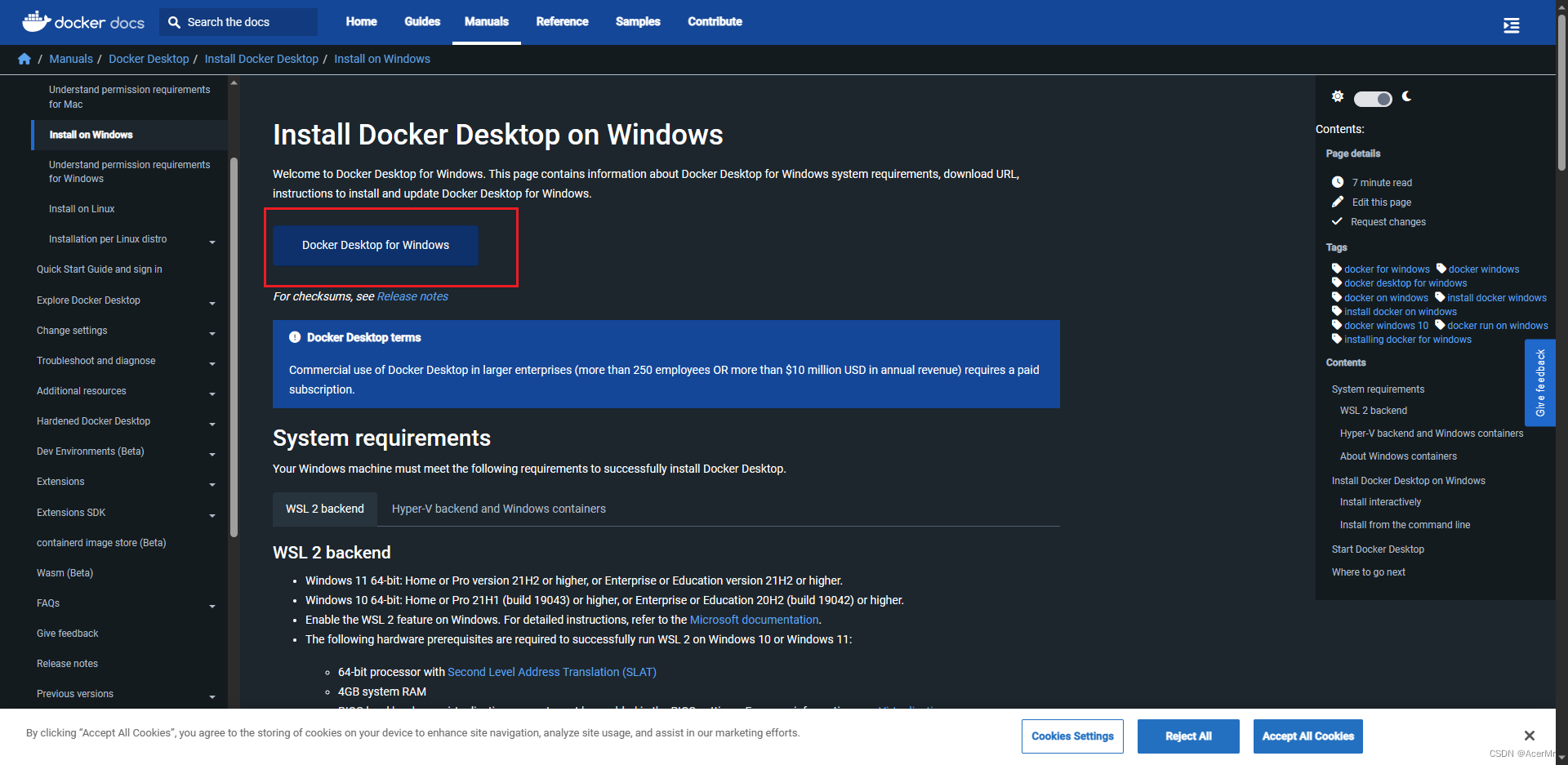Viewport: 1568px width, 765px height.
Task: Click the sidebar navigation scrollbar
Action: (x=234, y=347)
